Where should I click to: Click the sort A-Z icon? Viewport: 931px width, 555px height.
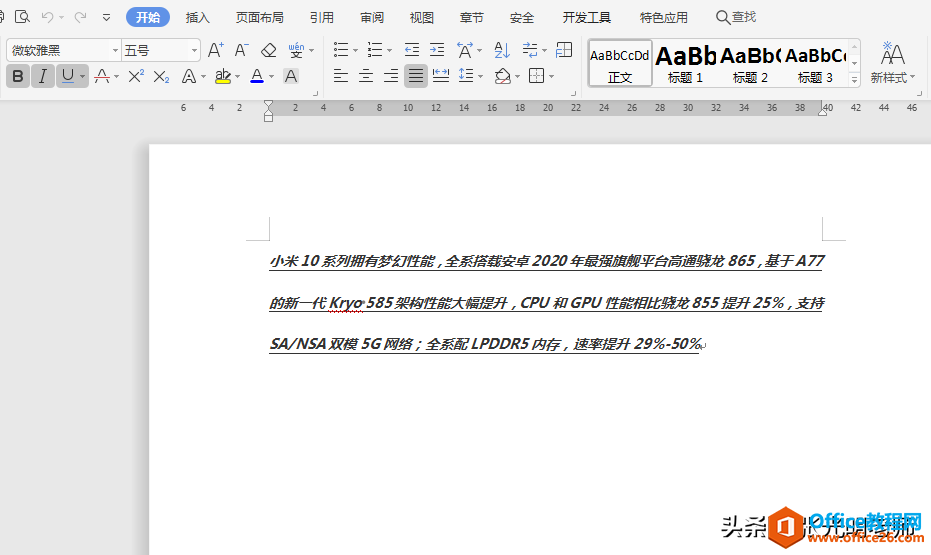click(502, 50)
